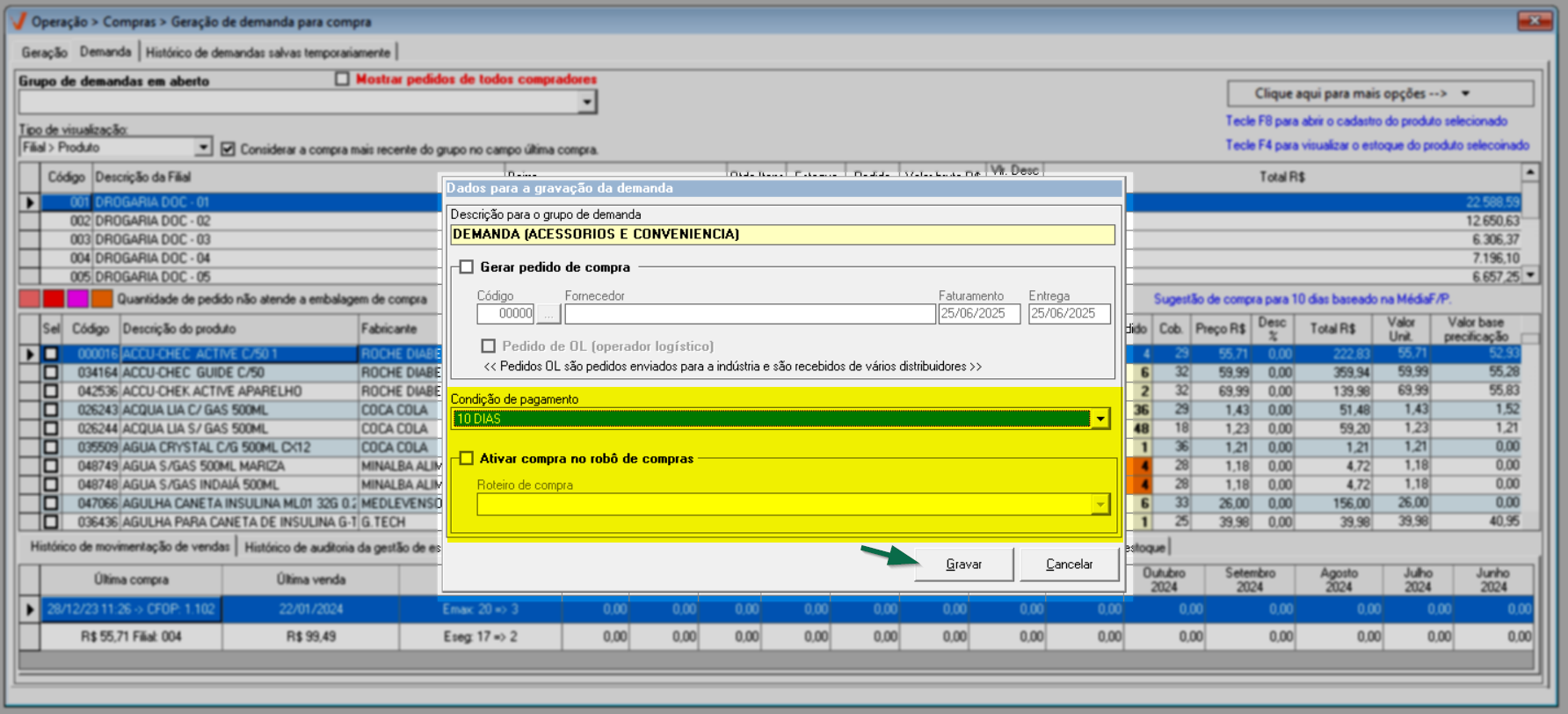1568x714 pixels.
Task: Check the AGUA S/GAS 500ML MARIZA checkbox
Action: (x=51, y=466)
